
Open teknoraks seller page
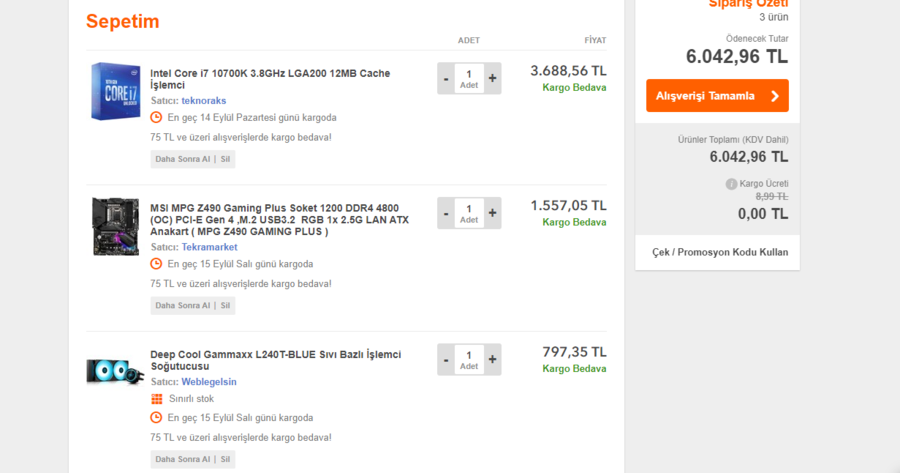[x=203, y=101]
